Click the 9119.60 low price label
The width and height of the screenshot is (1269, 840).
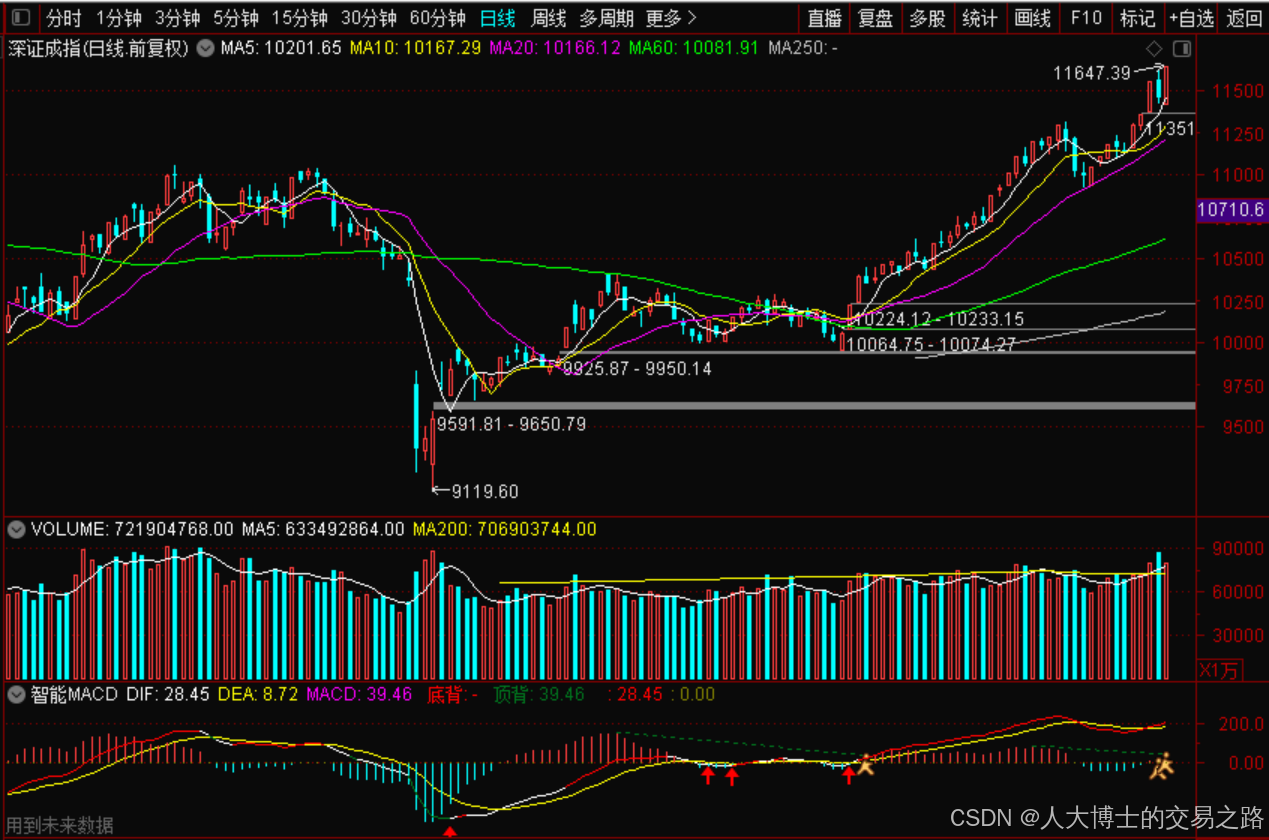pyautogui.click(x=486, y=491)
